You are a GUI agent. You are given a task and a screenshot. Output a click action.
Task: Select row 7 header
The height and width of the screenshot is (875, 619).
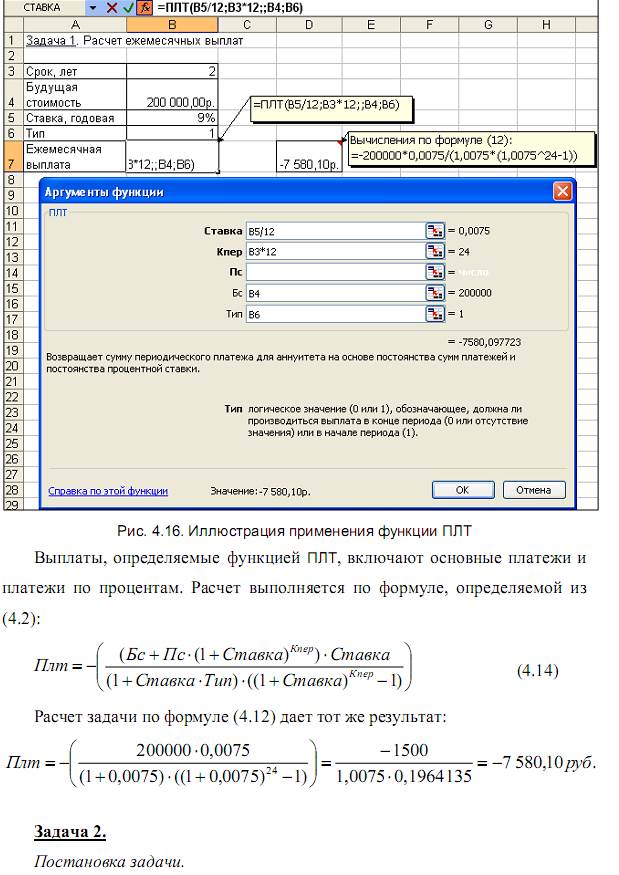pyautogui.click(x=12, y=157)
